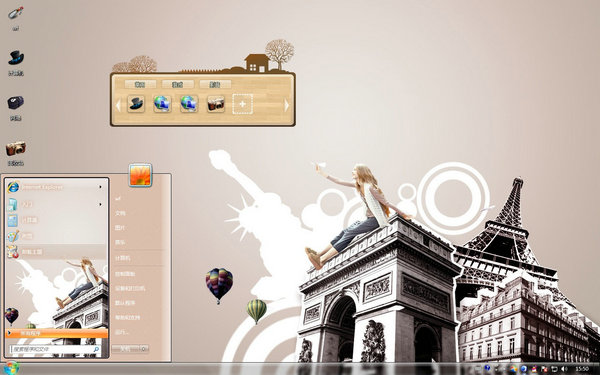Open the black top hat desktop shortcut

tap(16, 58)
